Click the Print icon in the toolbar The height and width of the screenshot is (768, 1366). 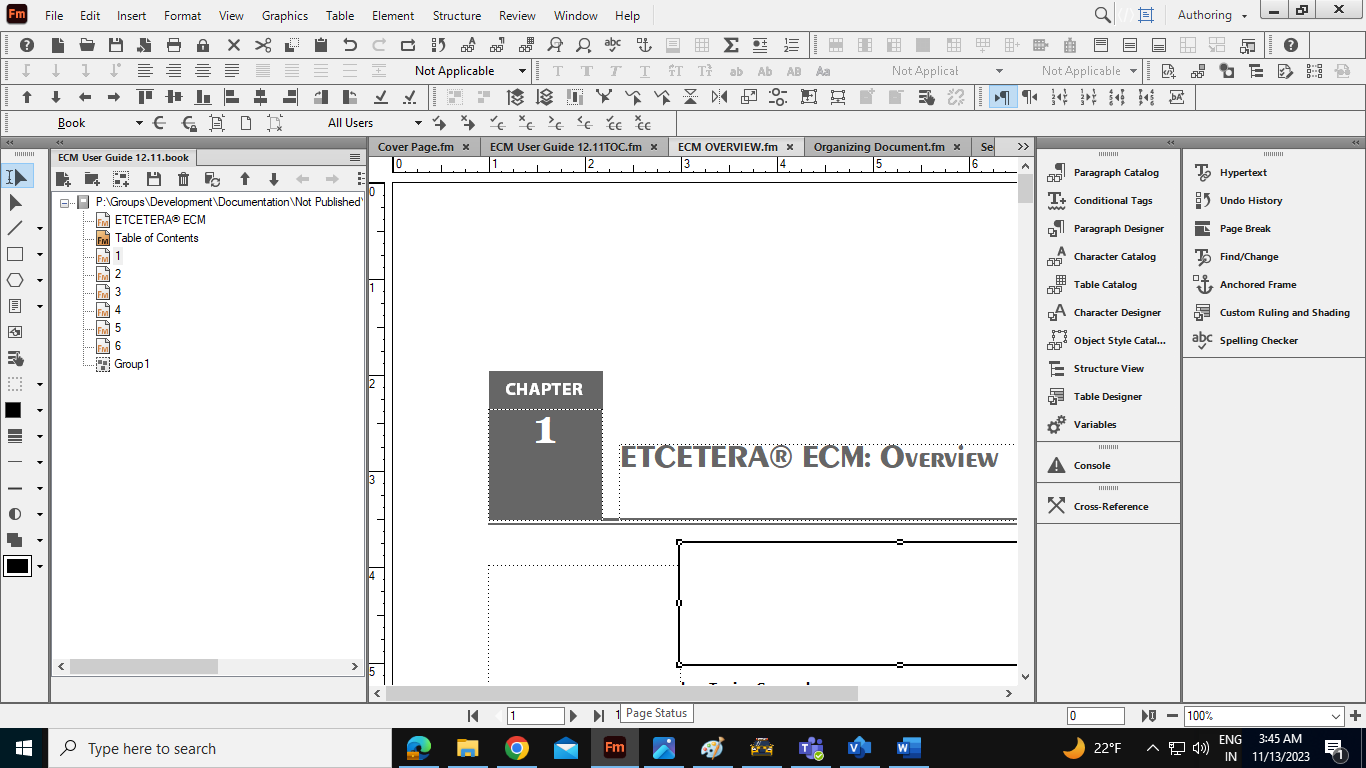174,45
